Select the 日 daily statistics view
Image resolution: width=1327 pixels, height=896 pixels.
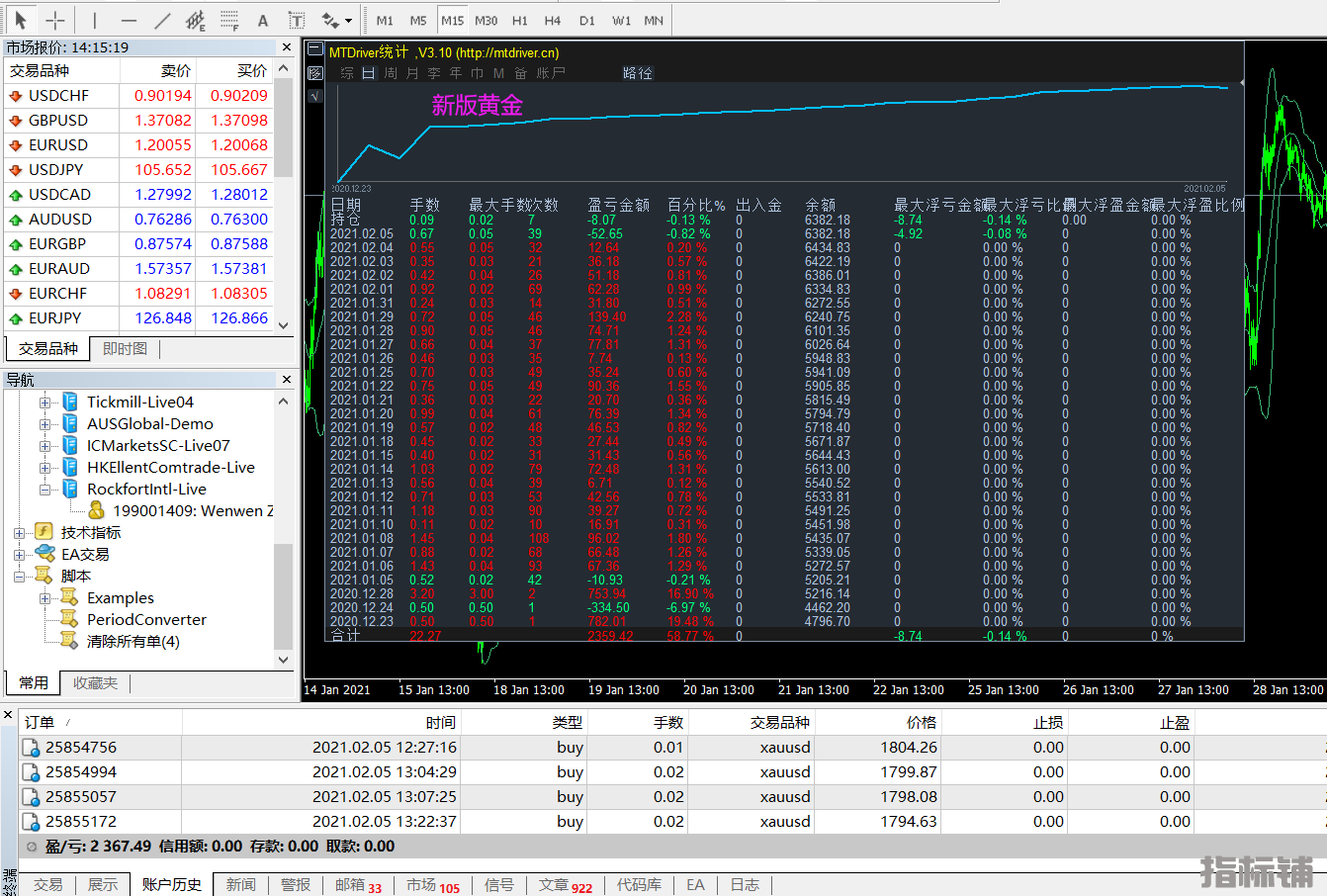(x=369, y=73)
